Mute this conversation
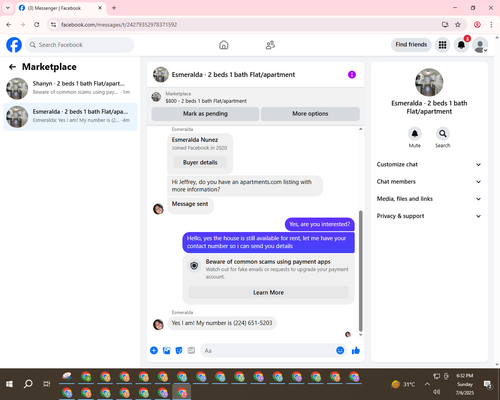This screenshot has height=400, width=500. (x=415, y=134)
